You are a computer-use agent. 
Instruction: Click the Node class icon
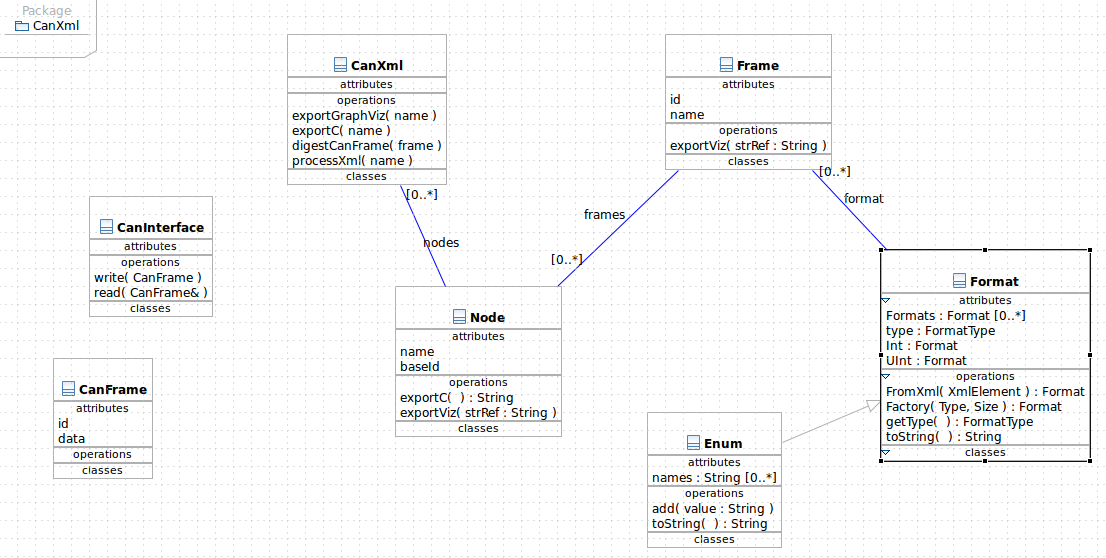pos(460,317)
